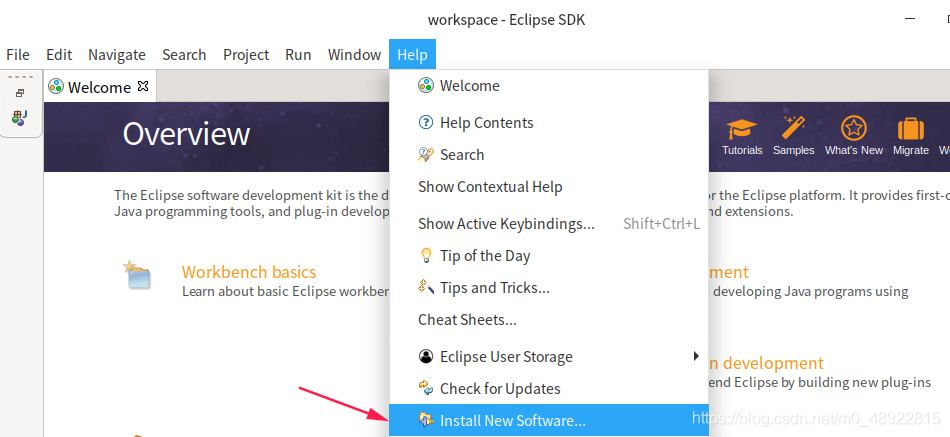This screenshot has height=437, width=950.
Task: Click the Tutorials graduation cap icon
Action: (742, 130)
